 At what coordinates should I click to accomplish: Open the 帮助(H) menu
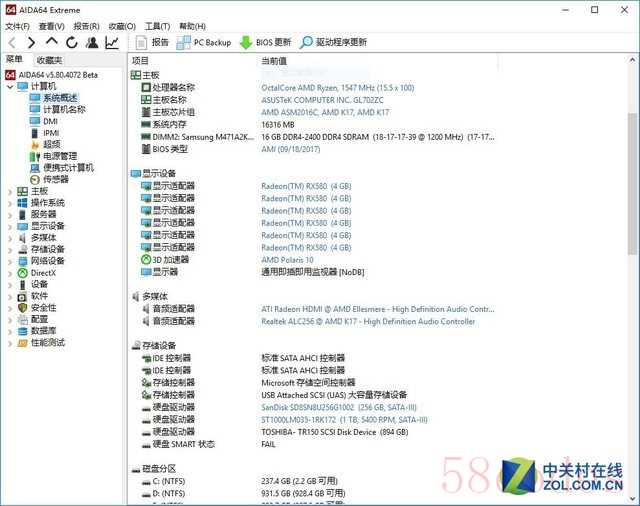click(193, 27)
